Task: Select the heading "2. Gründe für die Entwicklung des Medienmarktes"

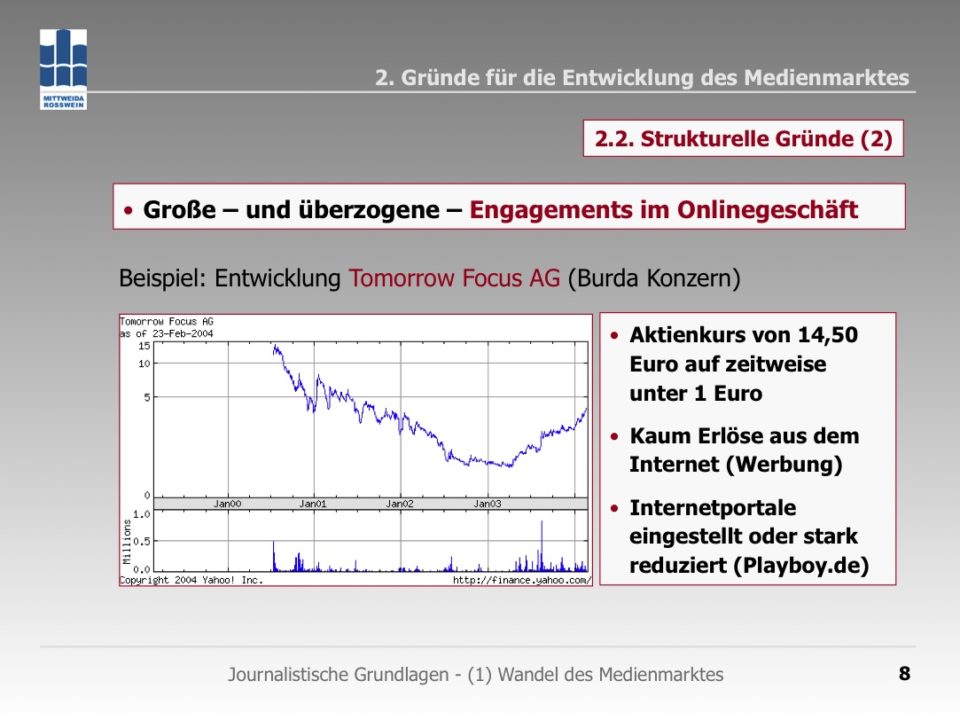Action: (x=642, y=78)
